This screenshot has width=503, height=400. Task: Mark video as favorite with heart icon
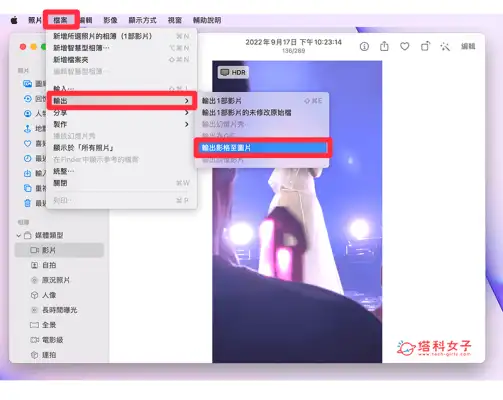405,46
